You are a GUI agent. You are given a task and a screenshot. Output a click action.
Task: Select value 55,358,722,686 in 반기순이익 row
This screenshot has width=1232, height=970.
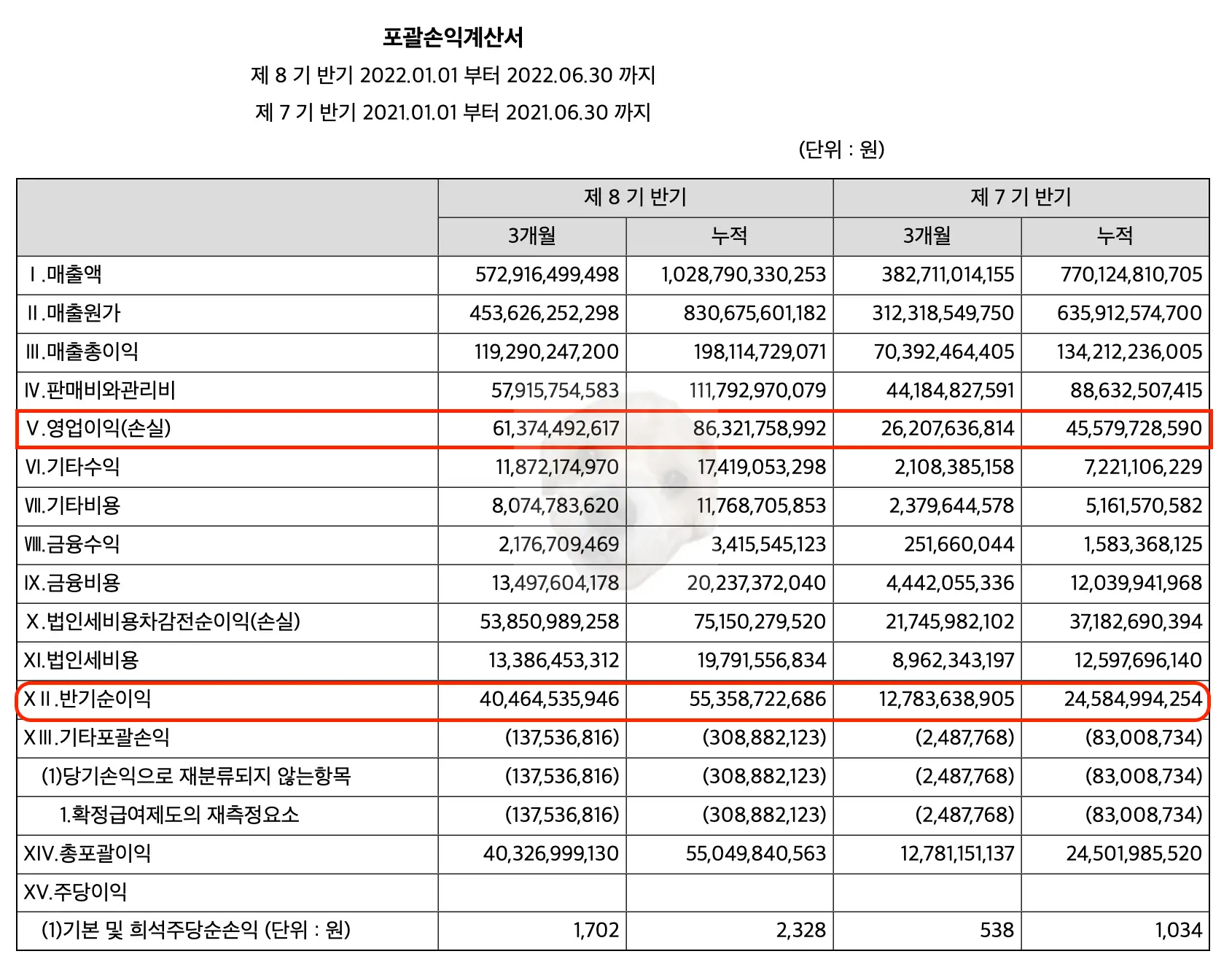pos(758,699)
